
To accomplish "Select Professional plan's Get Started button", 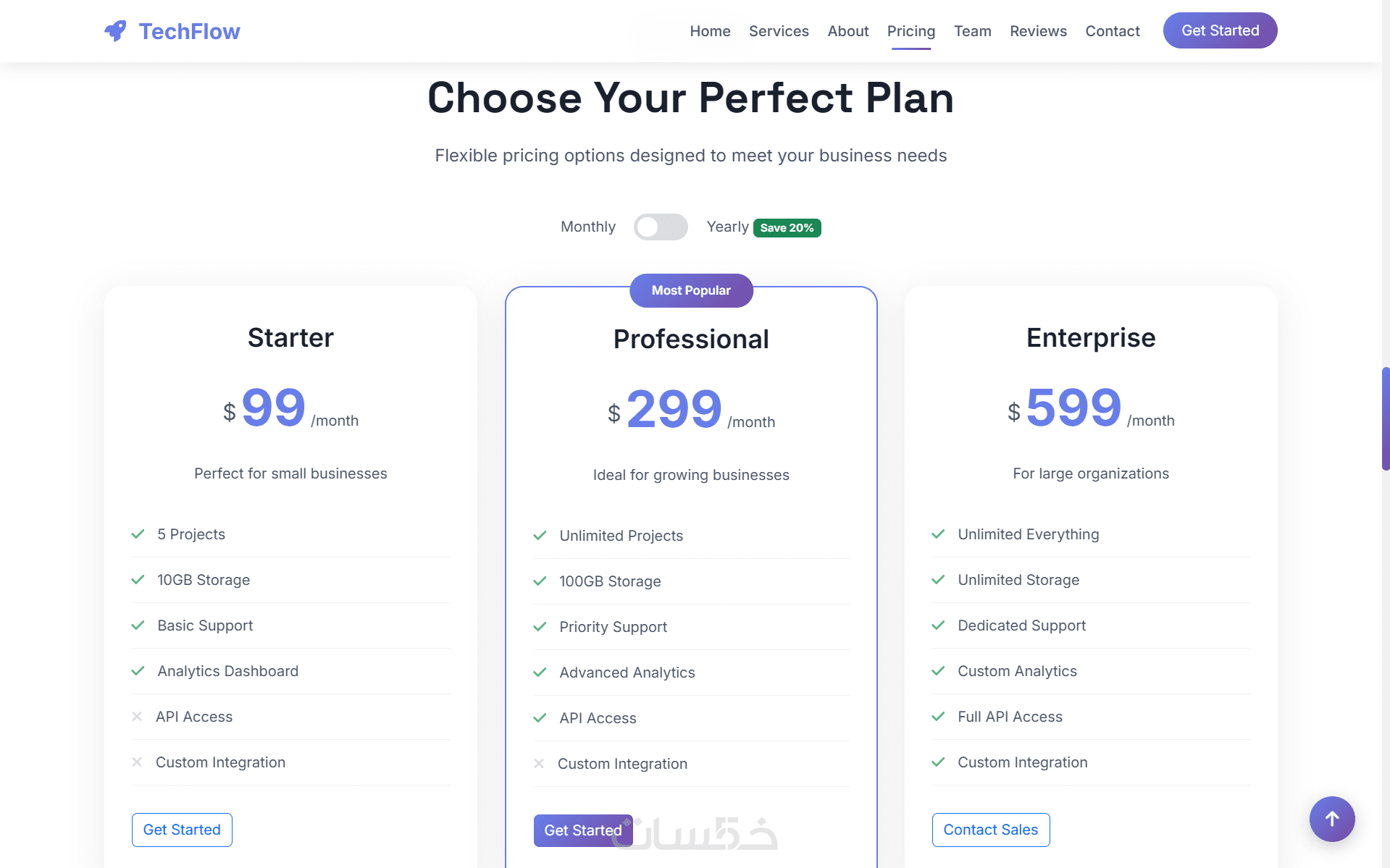I will [582, 830].
